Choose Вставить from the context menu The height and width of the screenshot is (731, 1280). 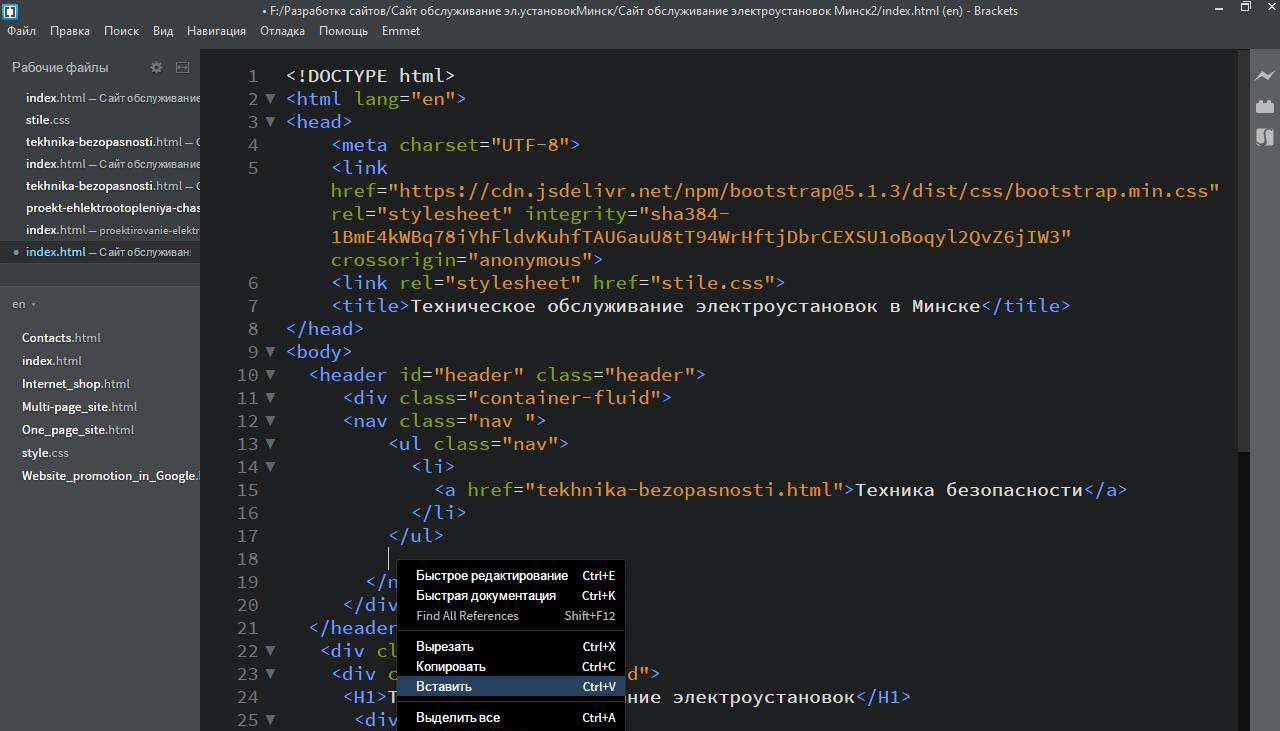[444, 687]
